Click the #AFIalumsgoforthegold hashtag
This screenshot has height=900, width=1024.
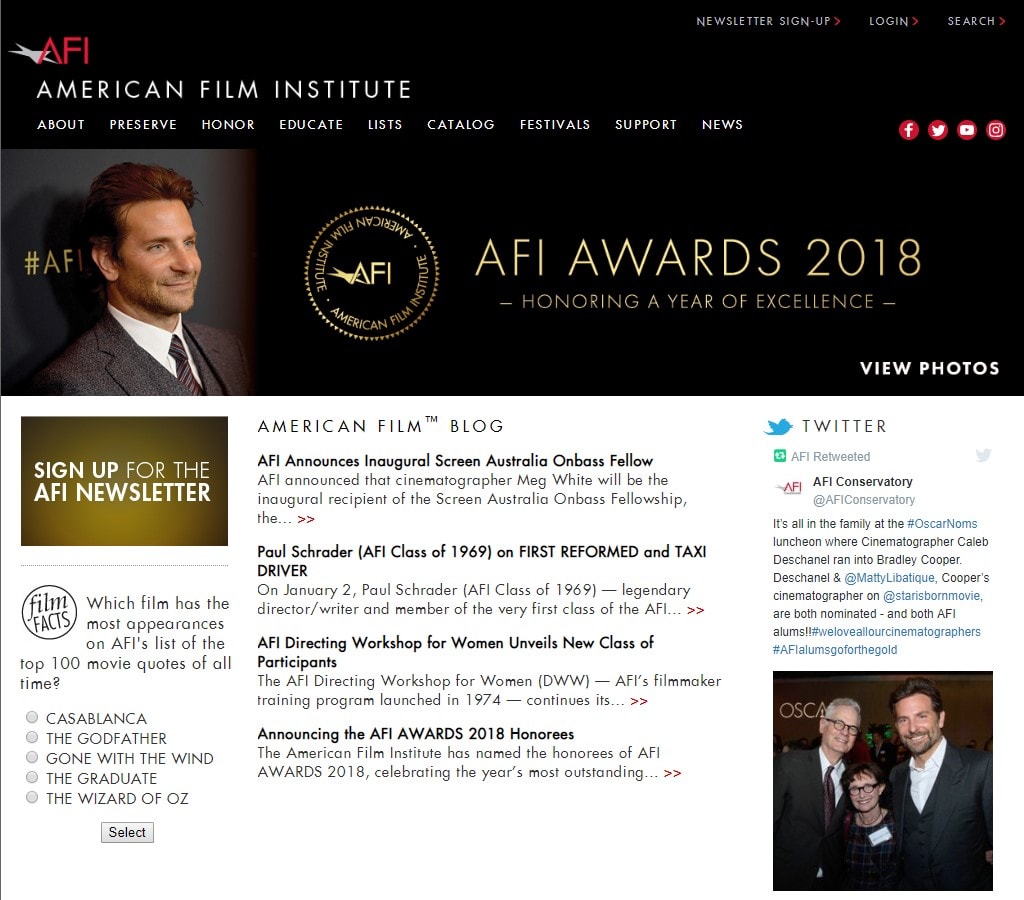pyautogui.click(x=835, y=650)
